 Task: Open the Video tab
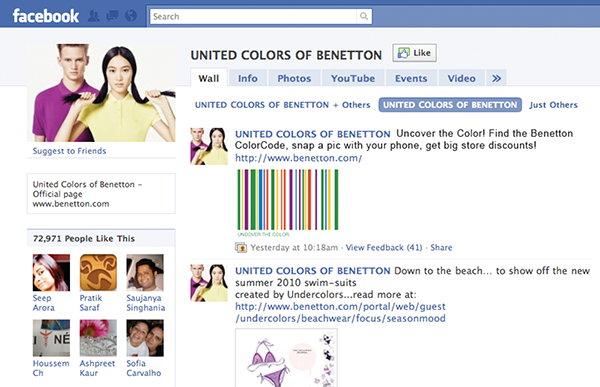tap(461, 78)
